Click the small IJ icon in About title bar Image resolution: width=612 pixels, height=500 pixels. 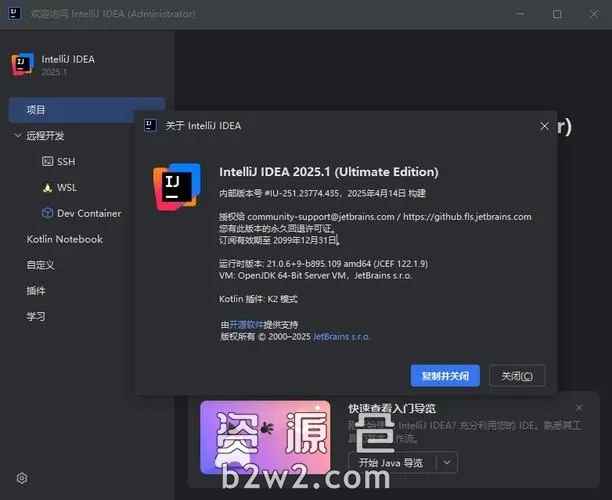150,126
